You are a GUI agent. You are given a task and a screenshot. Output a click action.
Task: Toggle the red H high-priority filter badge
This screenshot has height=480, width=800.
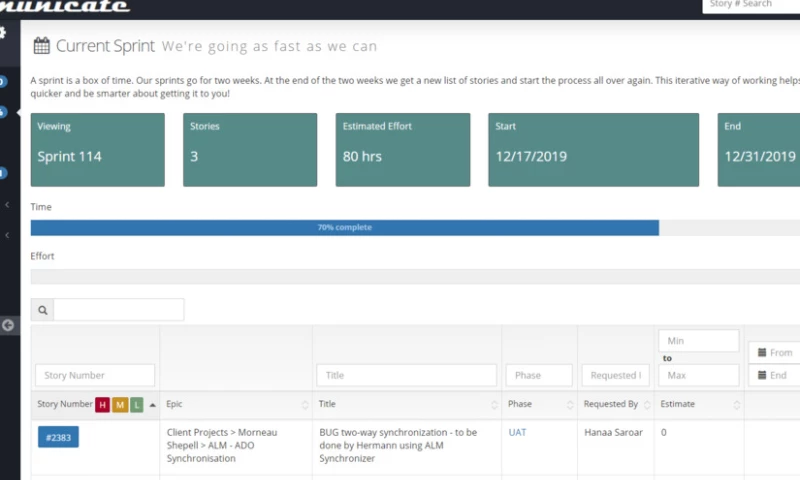102,404
